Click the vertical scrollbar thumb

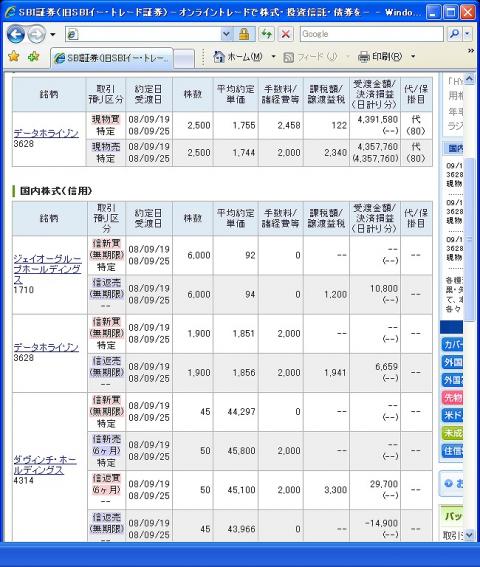(469, 239)
